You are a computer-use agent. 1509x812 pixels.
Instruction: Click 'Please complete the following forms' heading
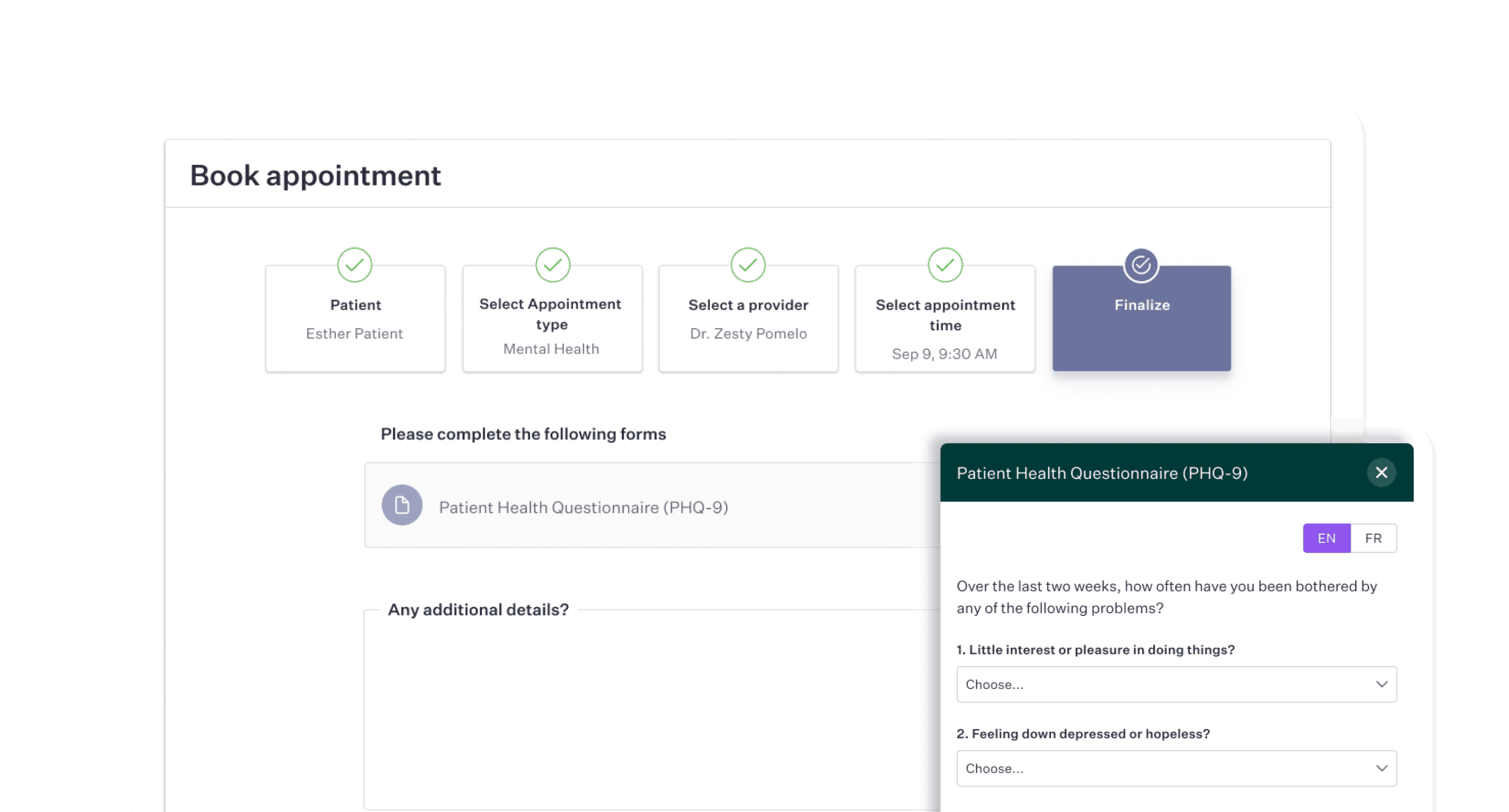pyautogui.click(x=523, y=434)
